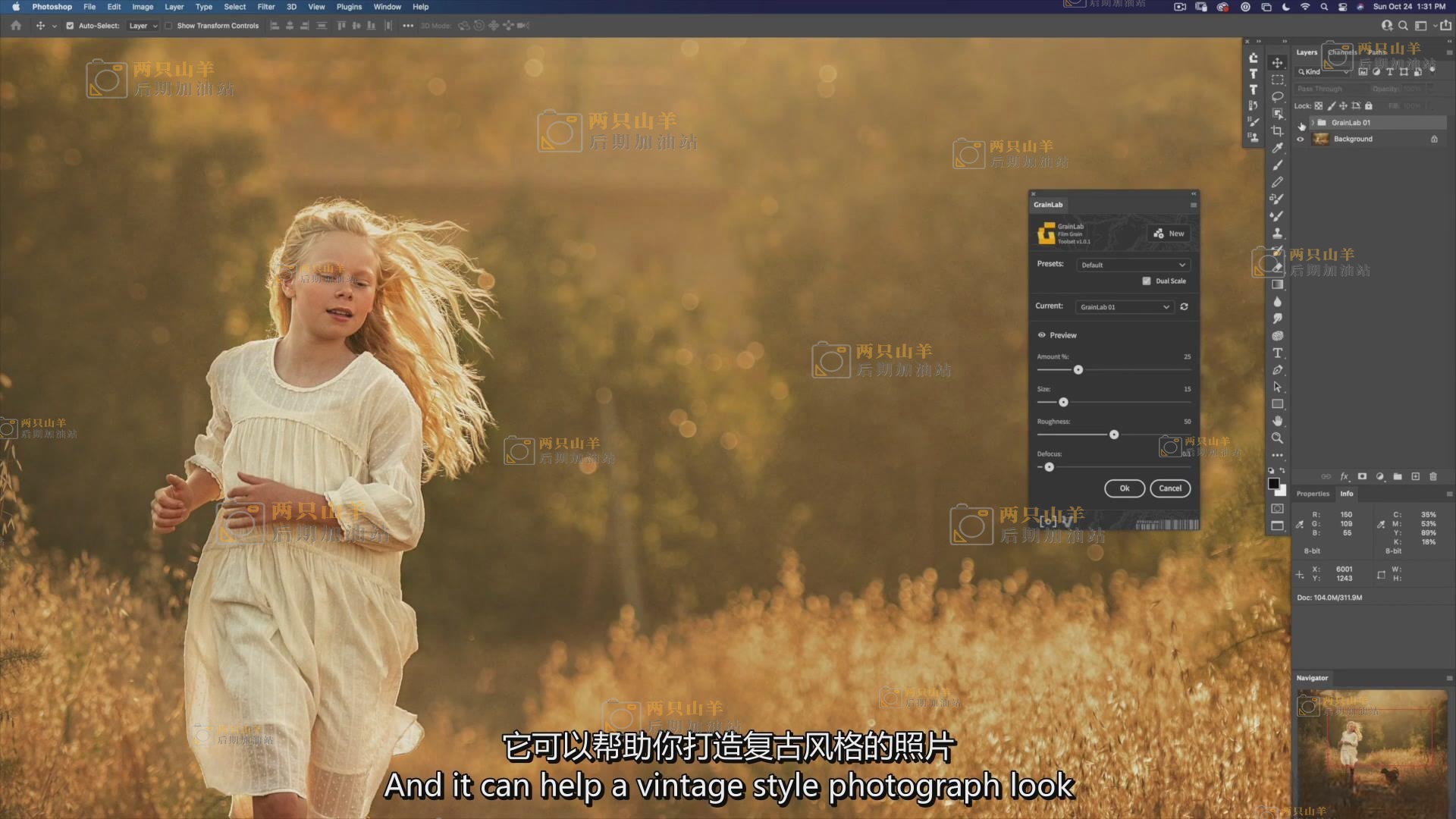Open the GrainLab Presets dropdown
Image resolution: width=1456 pixels, height=819 pixels.
click(1133, 265)
